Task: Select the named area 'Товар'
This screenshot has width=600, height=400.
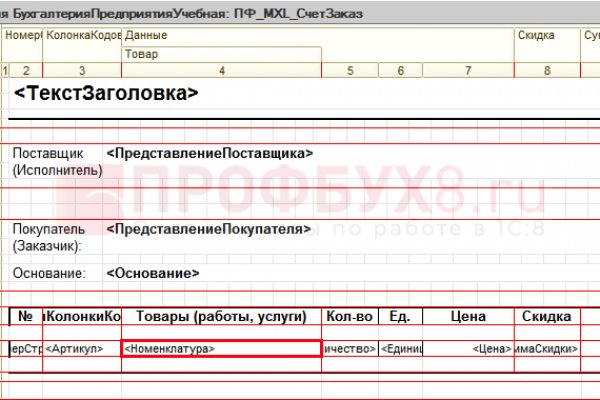Action: 220,55
